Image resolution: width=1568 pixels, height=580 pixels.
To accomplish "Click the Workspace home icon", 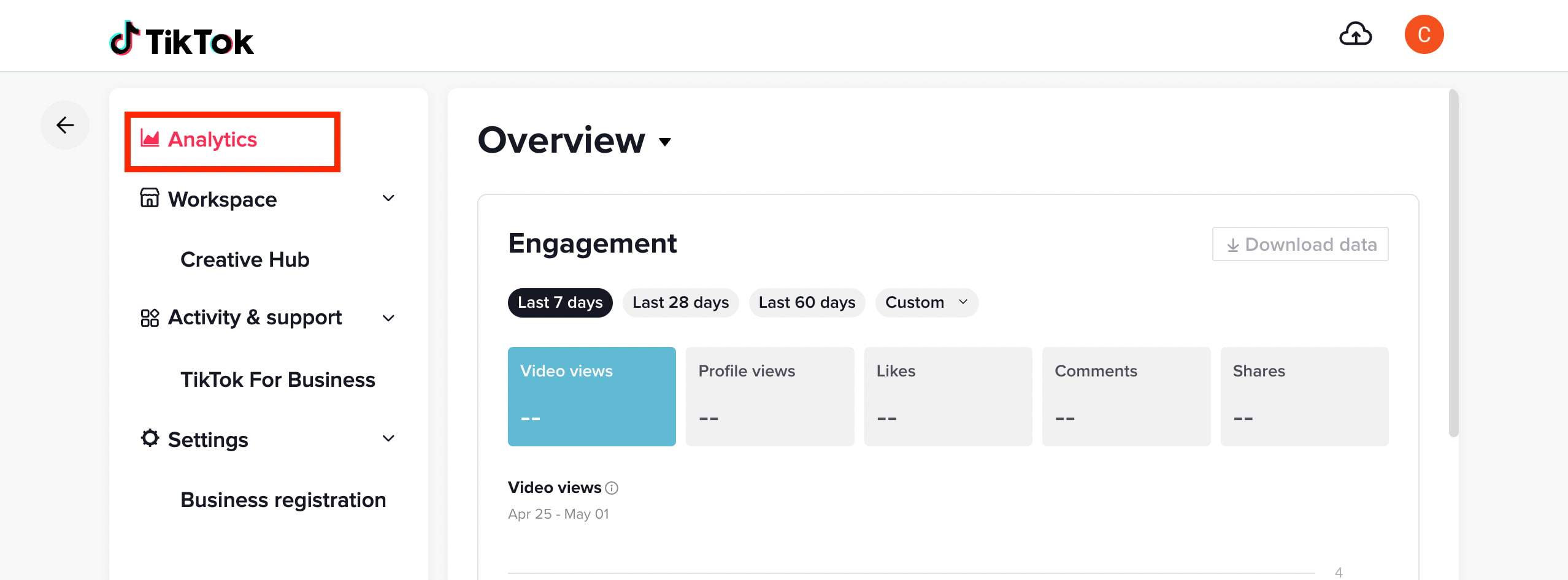I will [x=149, y=199].
